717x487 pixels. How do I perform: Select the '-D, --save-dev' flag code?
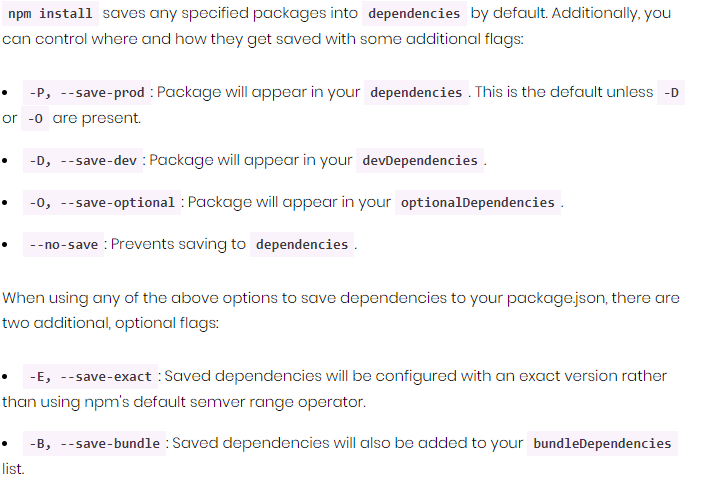tap(83, 161)
